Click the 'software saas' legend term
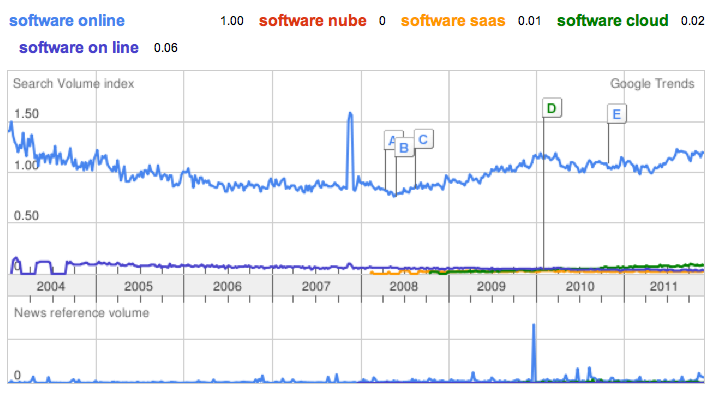This screenshot has height=395, width=719. (x=453, y=21)
